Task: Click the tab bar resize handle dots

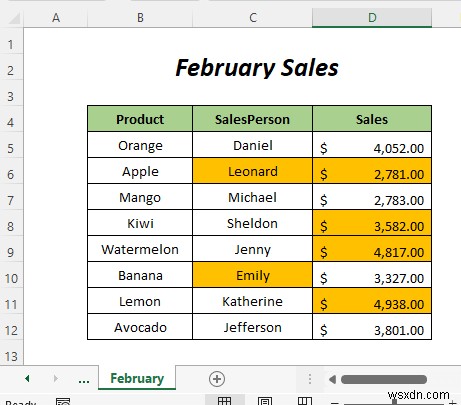Action: [x=310, y=379]
